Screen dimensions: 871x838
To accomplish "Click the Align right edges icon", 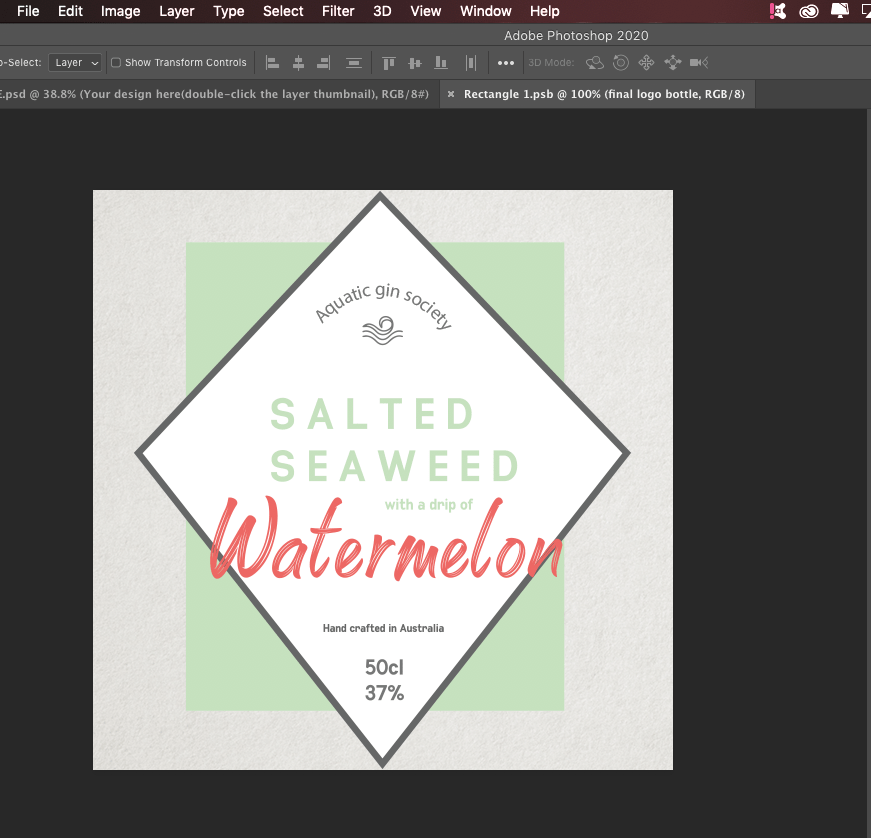I will coord(323,62).
